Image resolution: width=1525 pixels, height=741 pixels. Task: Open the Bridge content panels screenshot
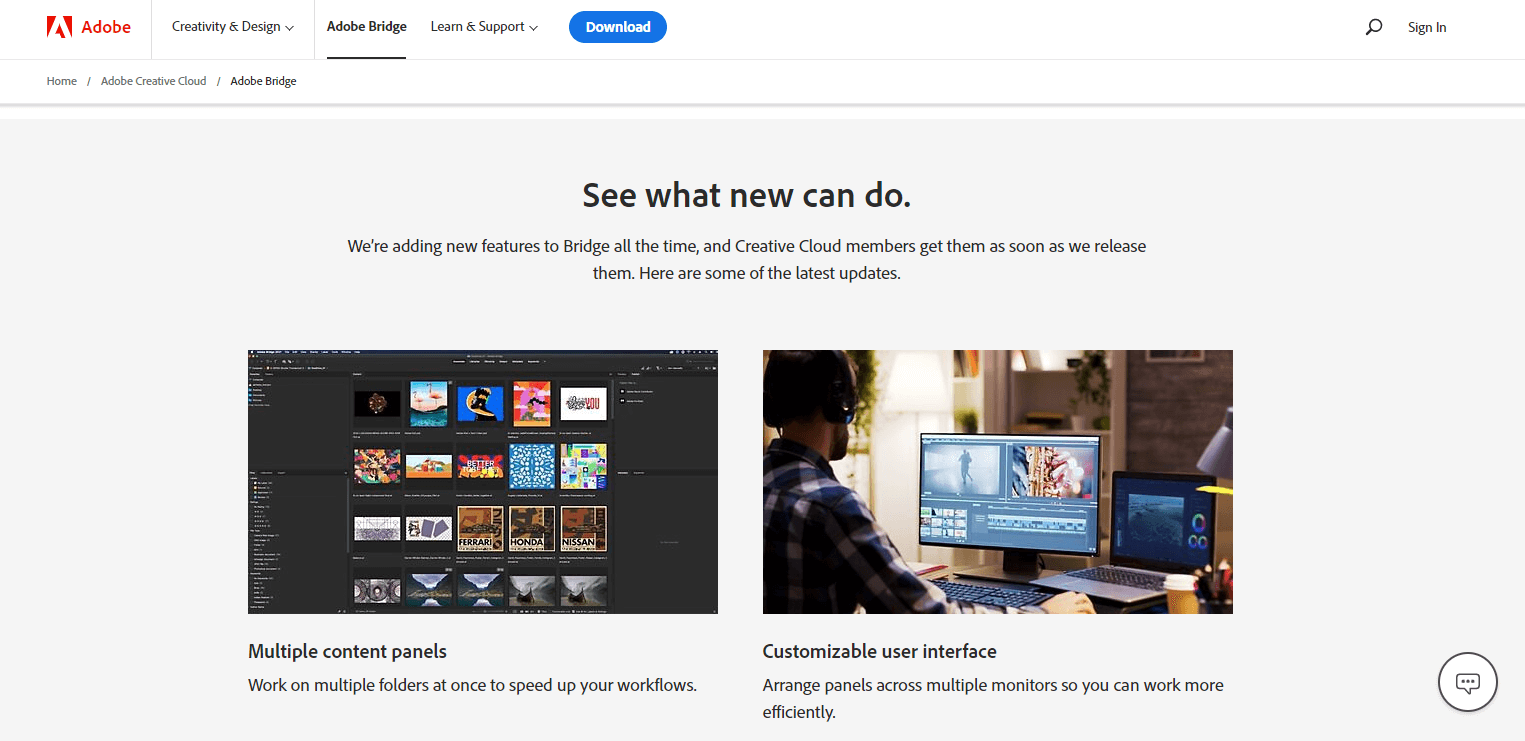tap(483, 482)
